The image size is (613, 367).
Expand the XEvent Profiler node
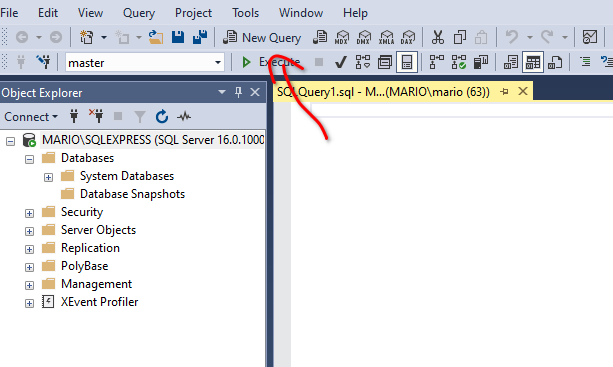29,303
